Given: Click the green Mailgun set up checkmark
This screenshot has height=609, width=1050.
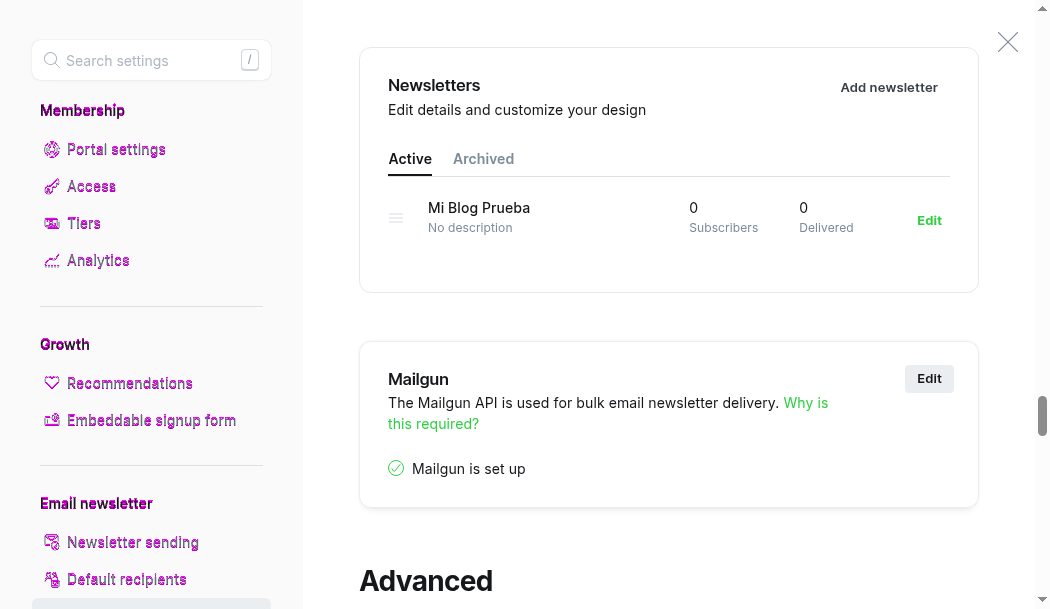Looking at the screenshot, I should click(396, 468).
